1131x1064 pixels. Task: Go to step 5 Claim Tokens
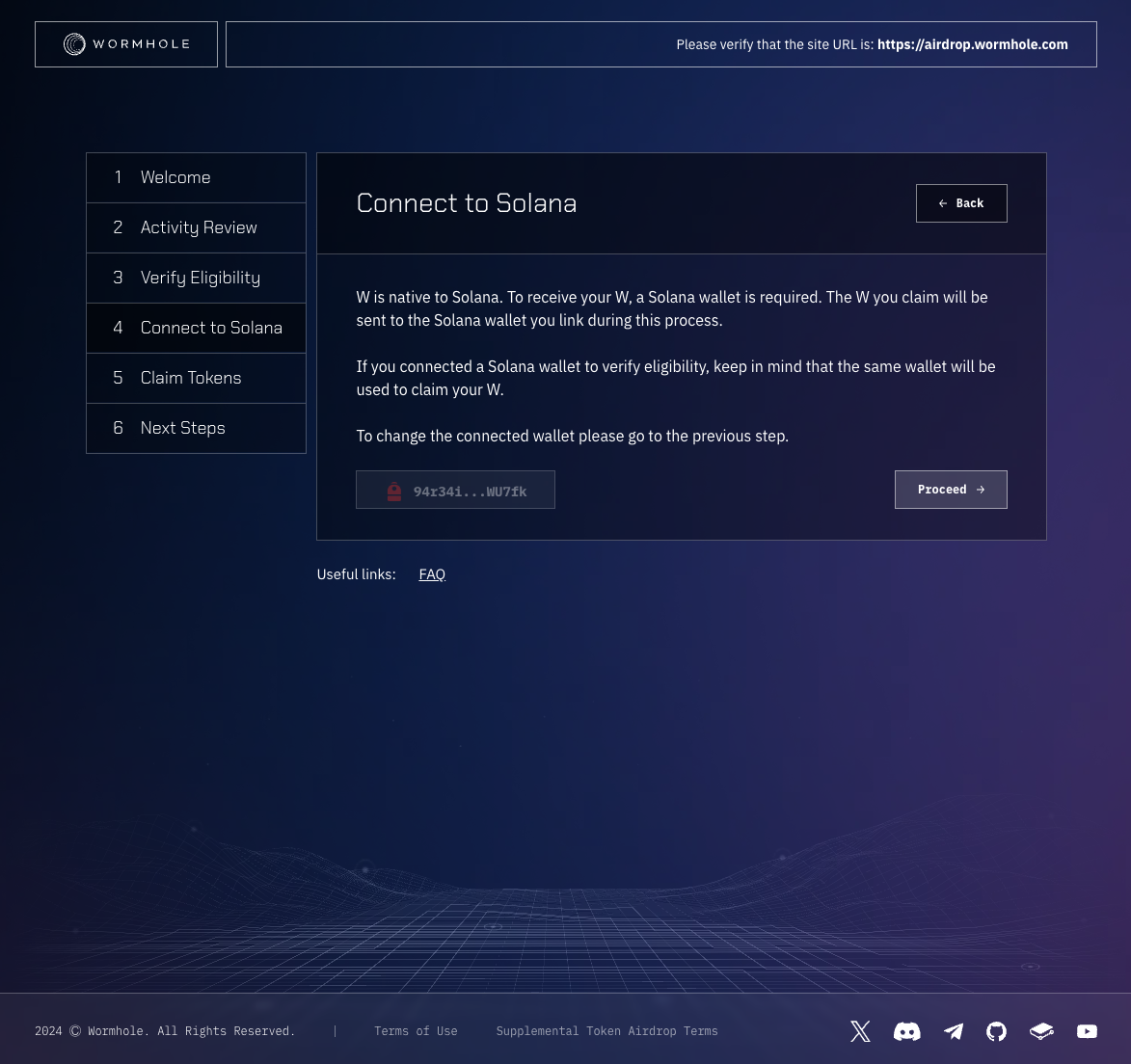[196, 378]
